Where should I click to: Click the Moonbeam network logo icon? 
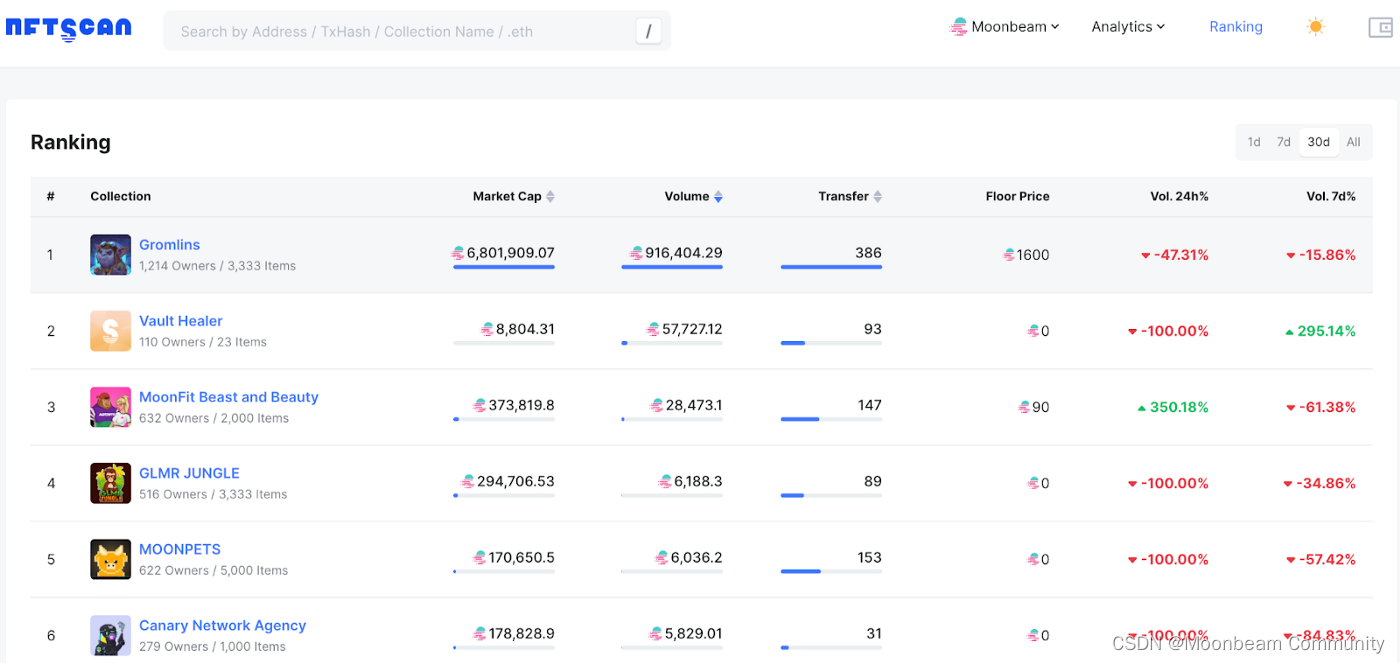959,27
